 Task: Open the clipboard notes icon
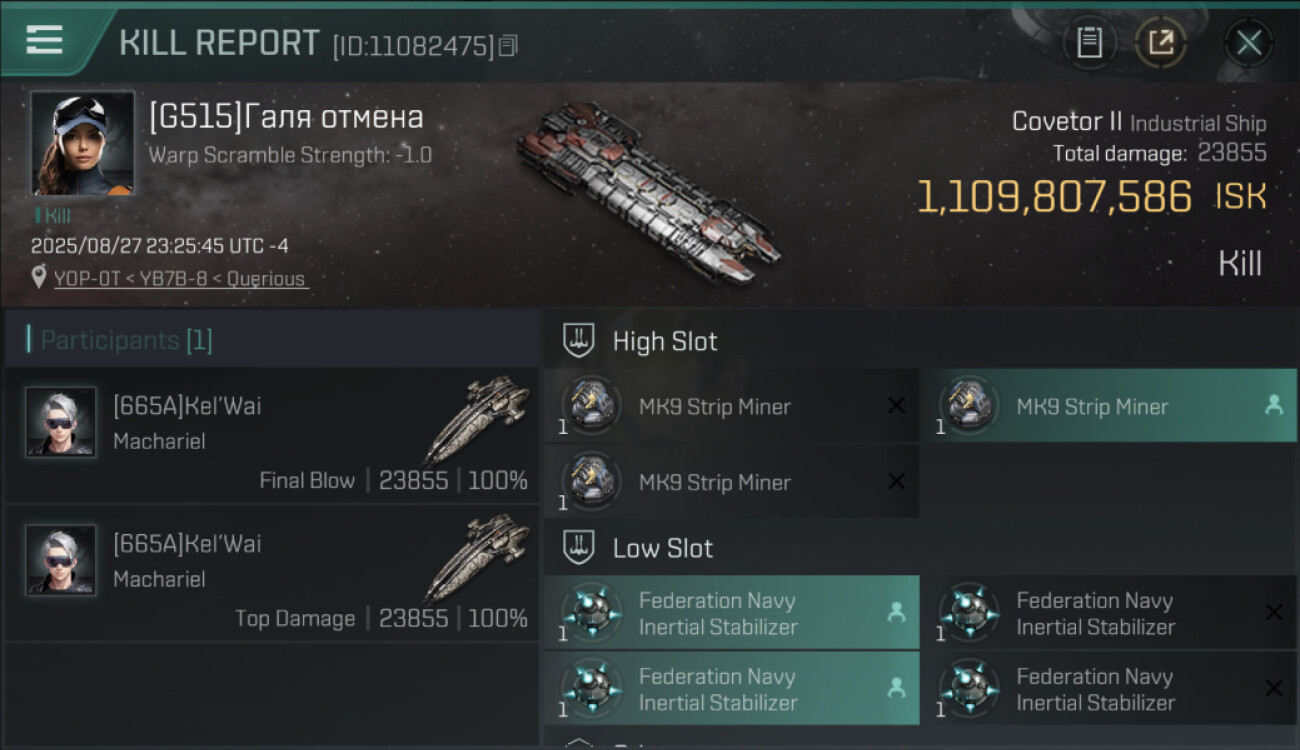1089,43
